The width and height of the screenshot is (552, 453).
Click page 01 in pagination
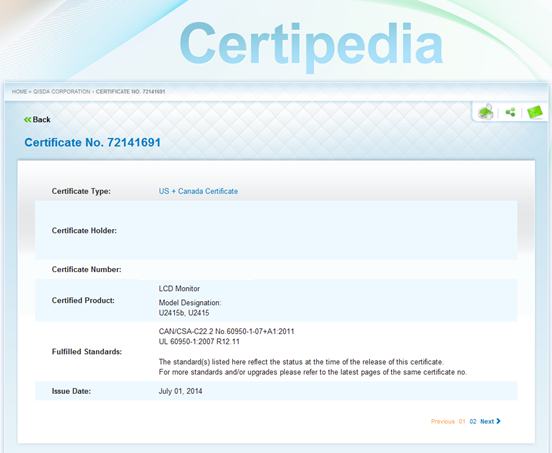click(x=462, y=421)
